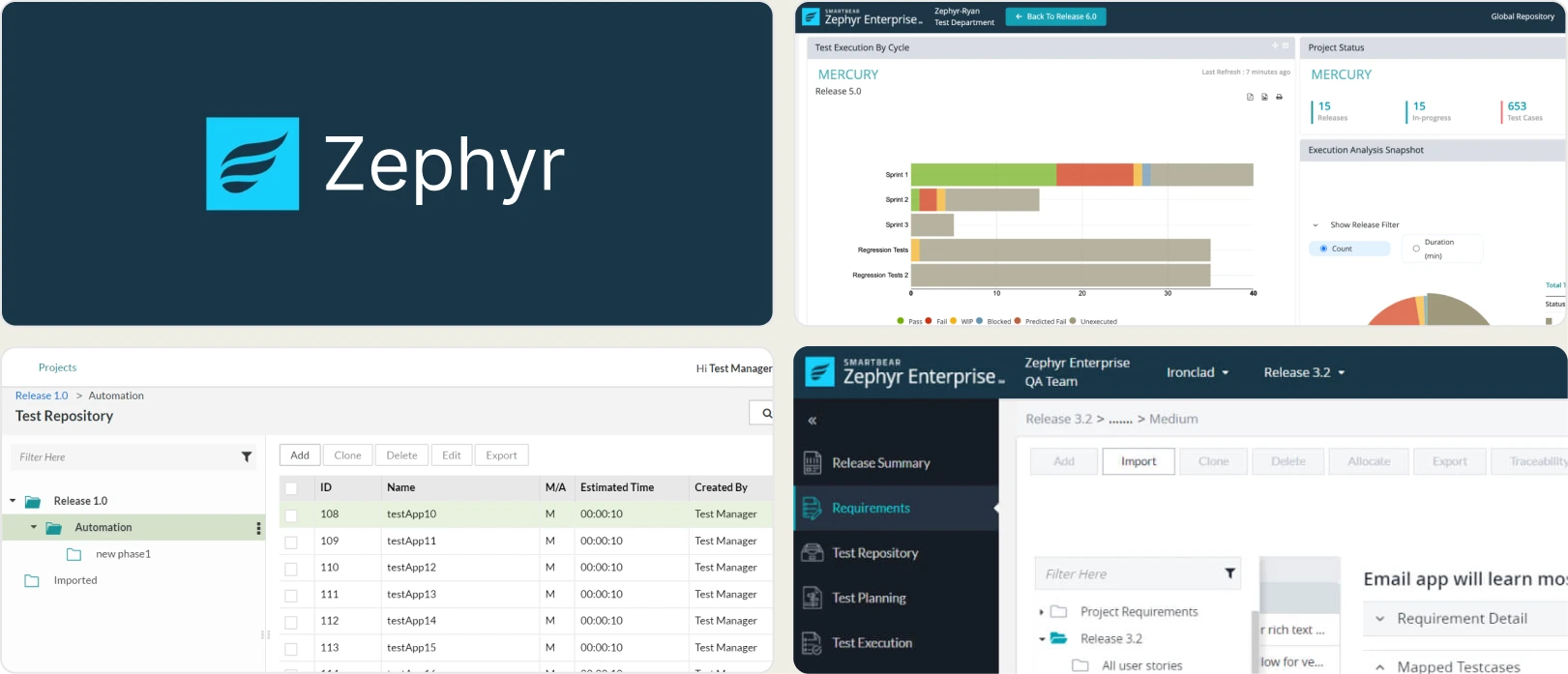Click the filter funnel icon in Requirements tree

(1229, 573)
